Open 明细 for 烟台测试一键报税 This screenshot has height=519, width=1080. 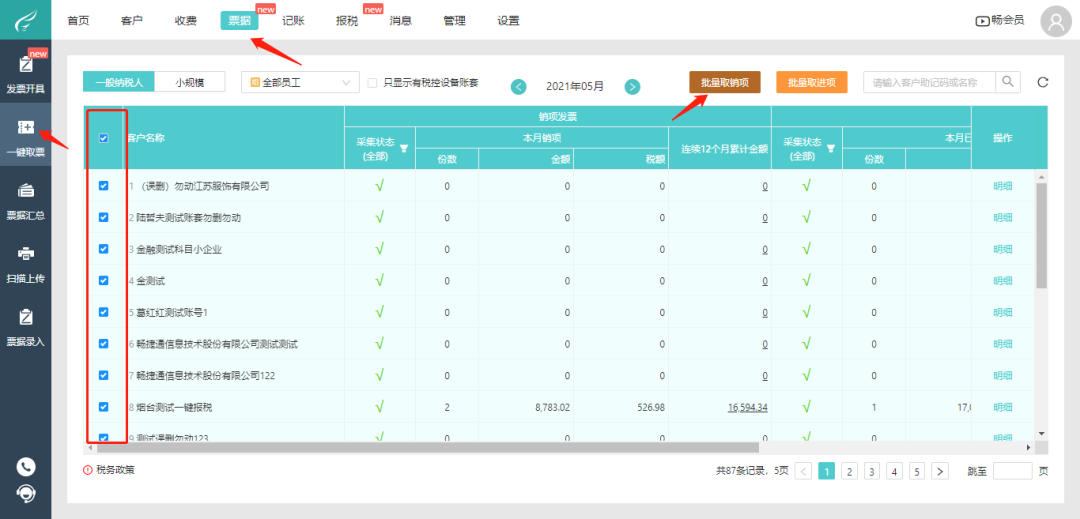coord(1003,407)
